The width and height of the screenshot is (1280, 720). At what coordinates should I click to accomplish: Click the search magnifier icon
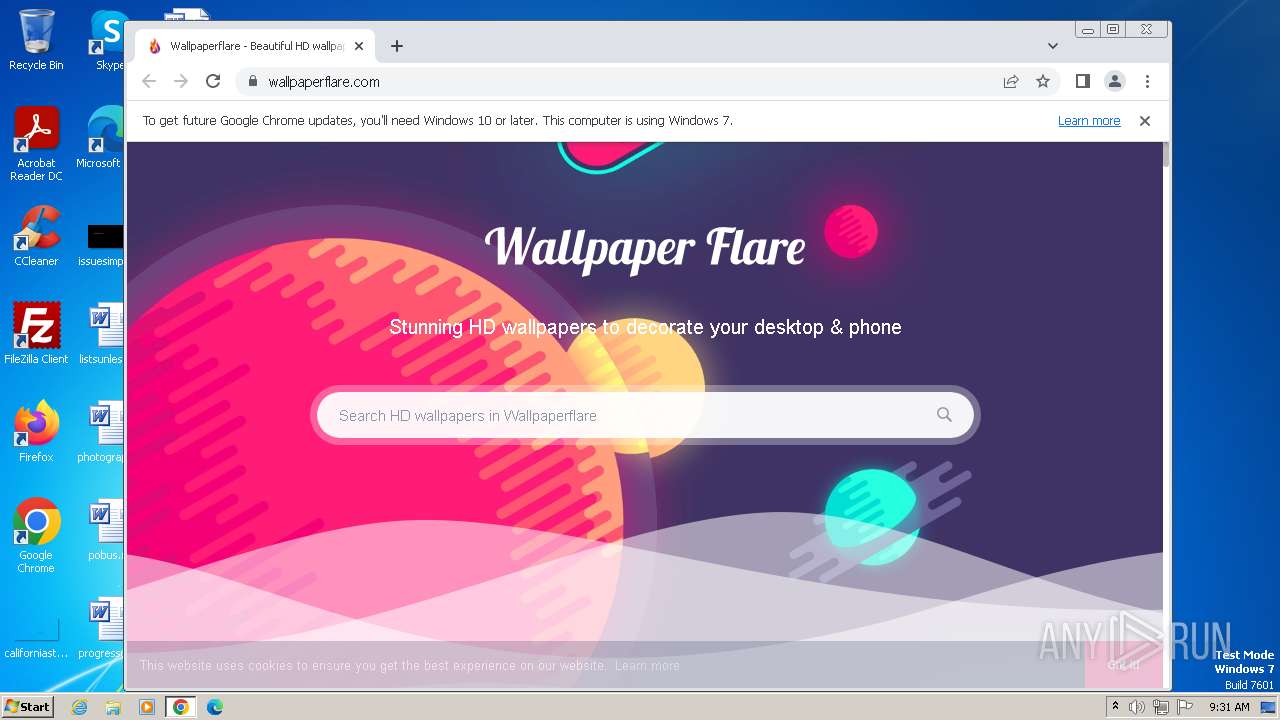[x=944, y=415]
